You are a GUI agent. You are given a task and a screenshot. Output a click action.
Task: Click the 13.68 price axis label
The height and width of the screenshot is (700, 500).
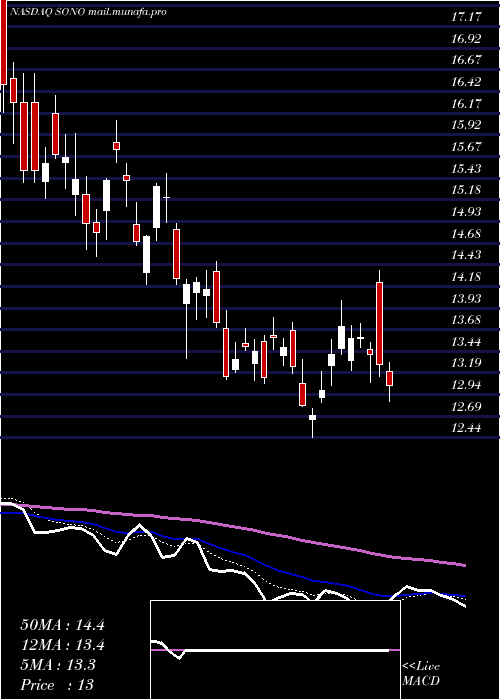pos(466,320)
